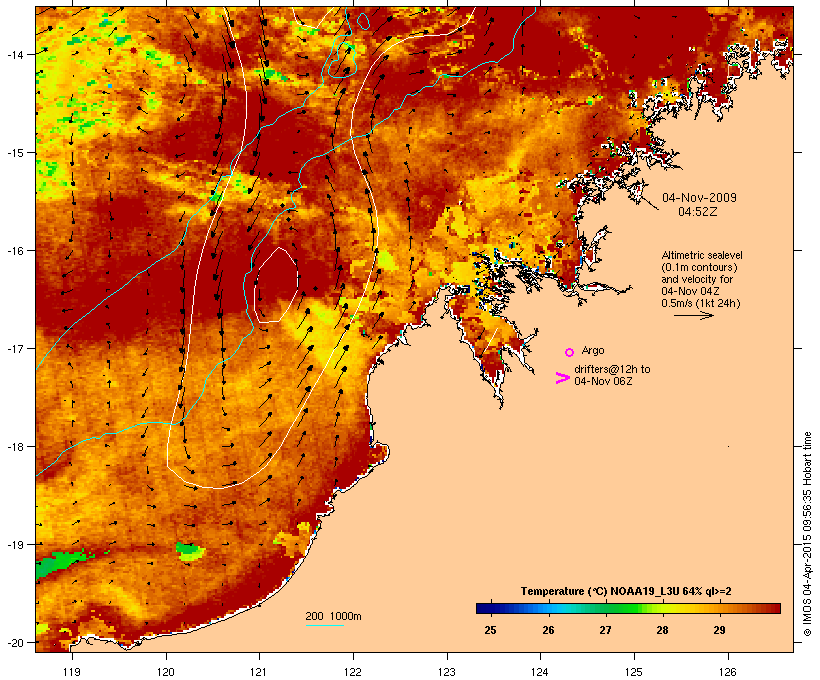Viewport: 820px width, 680px height.
Task: Click the colorbar value 27
Action: coord(605,630)
